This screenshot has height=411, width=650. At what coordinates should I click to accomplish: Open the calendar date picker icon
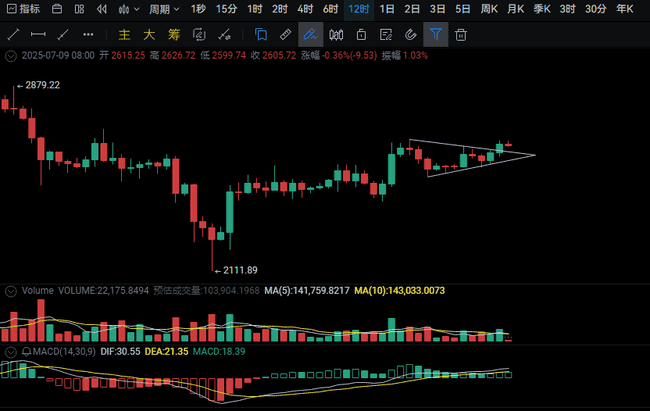tap(54, 9)
